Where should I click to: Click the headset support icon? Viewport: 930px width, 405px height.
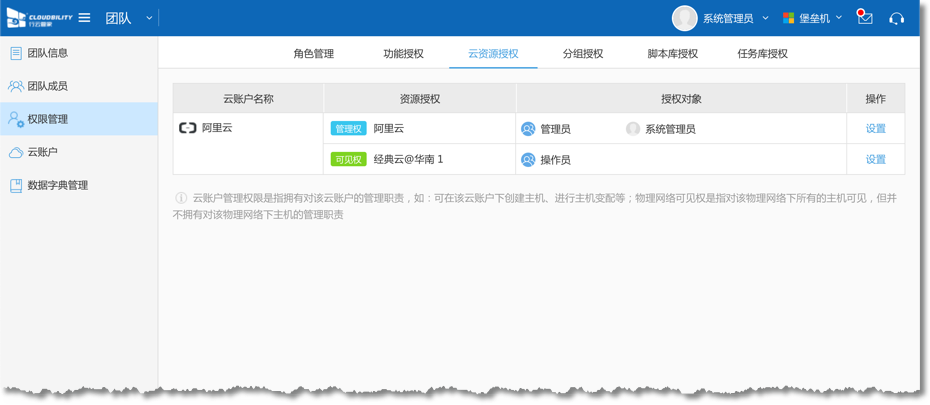pyautogui.click(x=896, y=18)
